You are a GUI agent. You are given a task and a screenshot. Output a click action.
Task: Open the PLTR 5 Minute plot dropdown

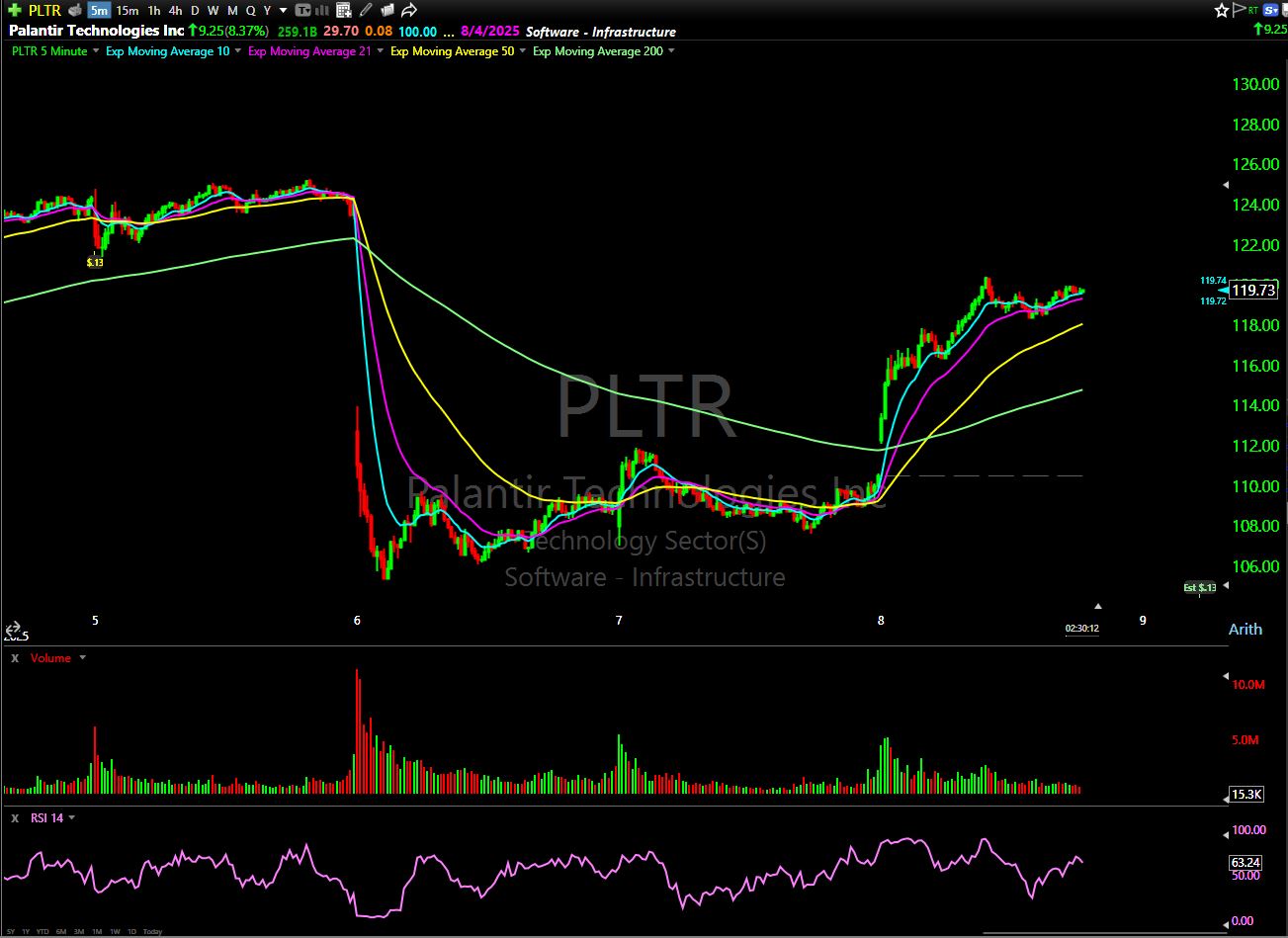pos(96,50)
